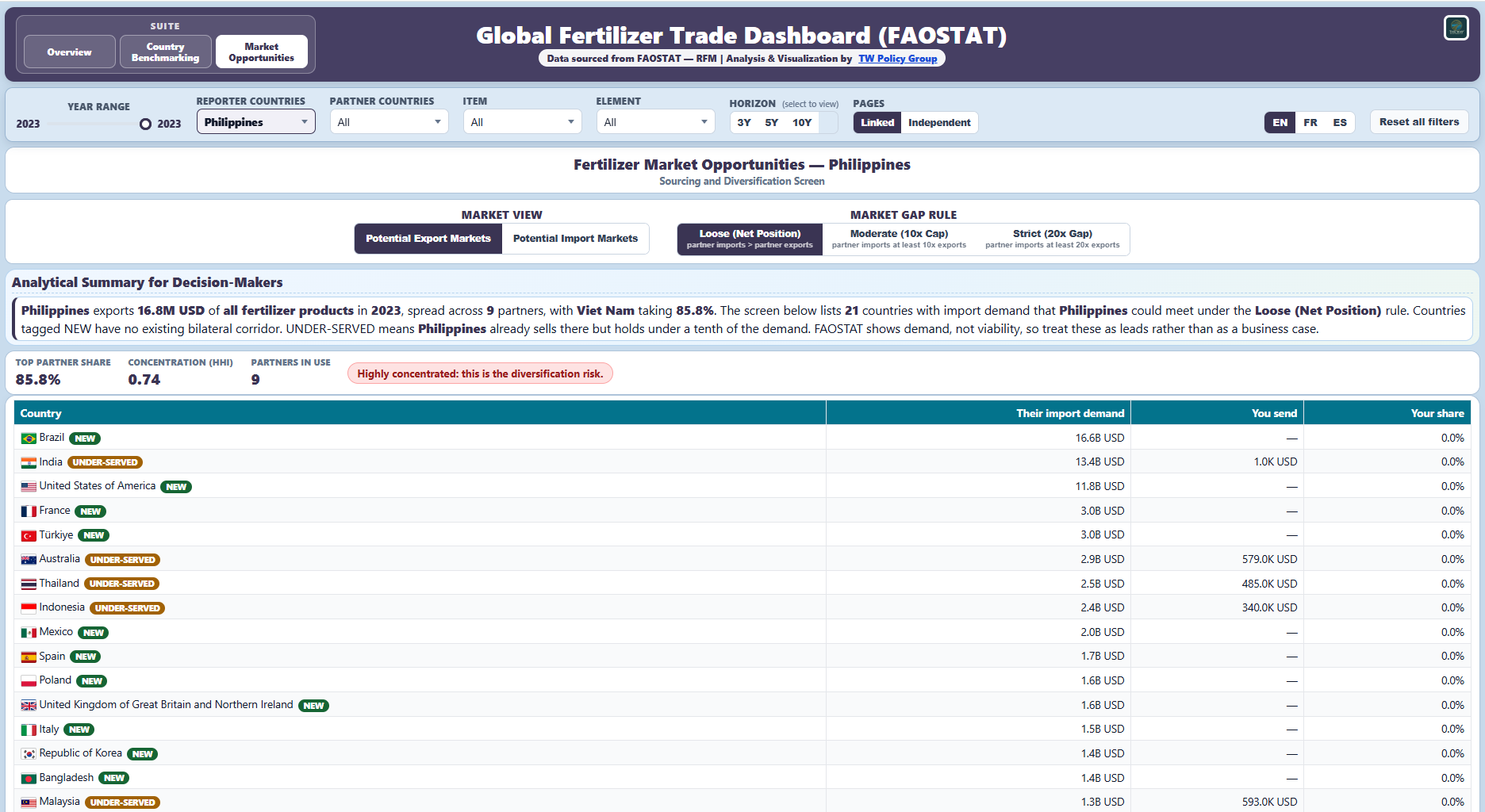The height and width of the screenshot is (812, 1485).
Task: Switch to Potential Import Markets view
Action: coord(575,239)
